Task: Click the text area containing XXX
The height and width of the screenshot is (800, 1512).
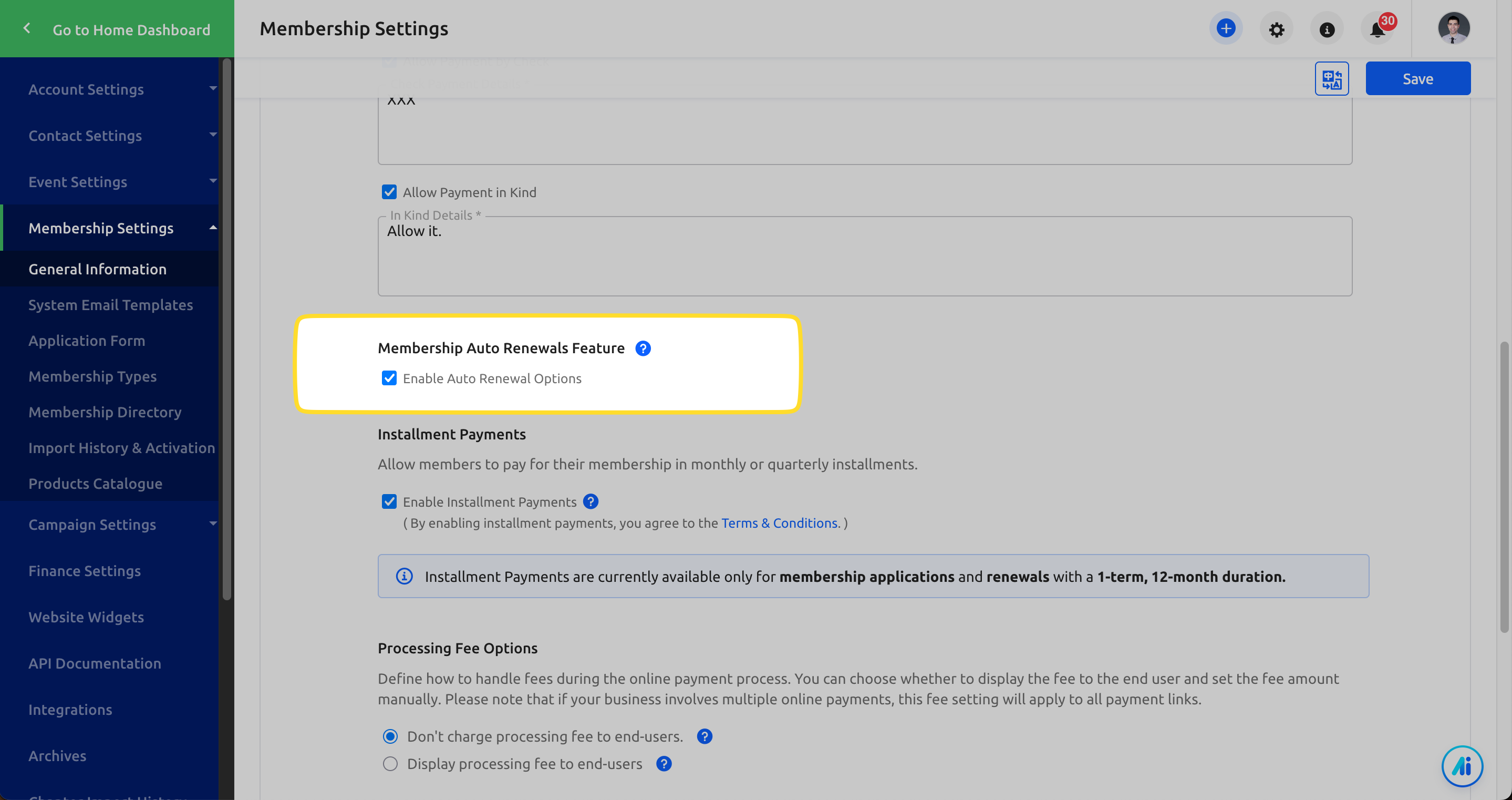Action: (865, 131)
